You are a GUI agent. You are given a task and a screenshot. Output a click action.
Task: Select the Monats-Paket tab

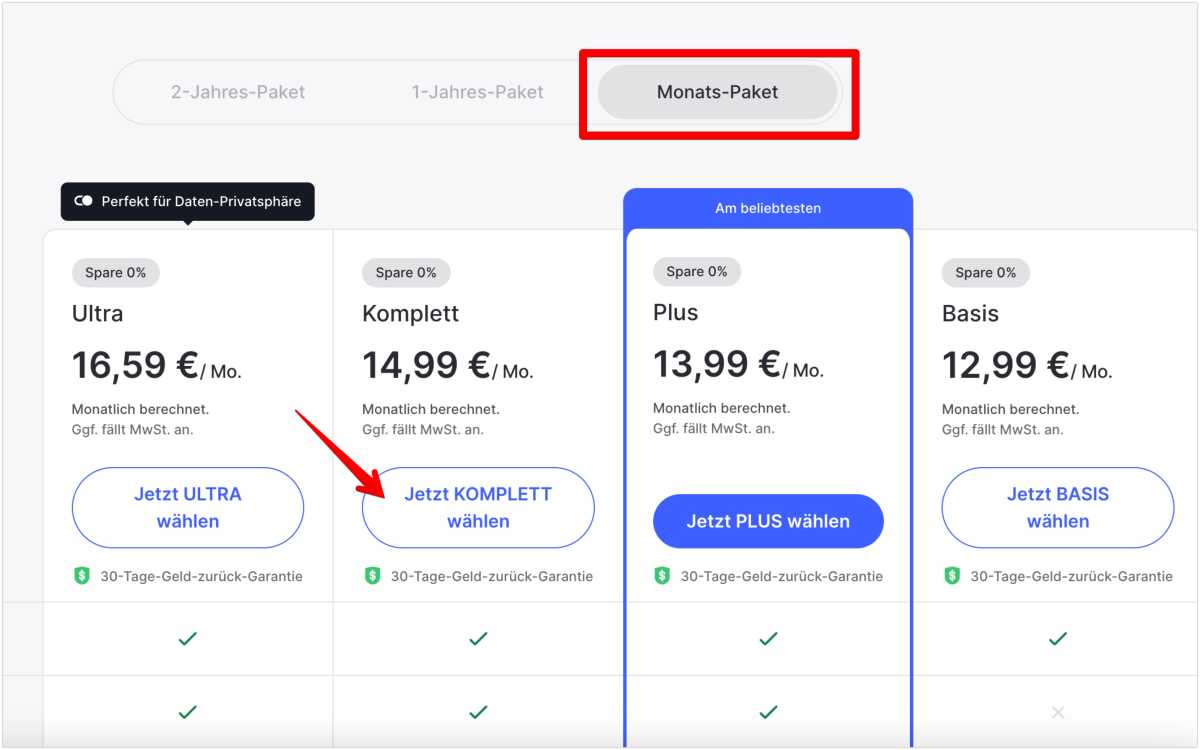[716, 92]
